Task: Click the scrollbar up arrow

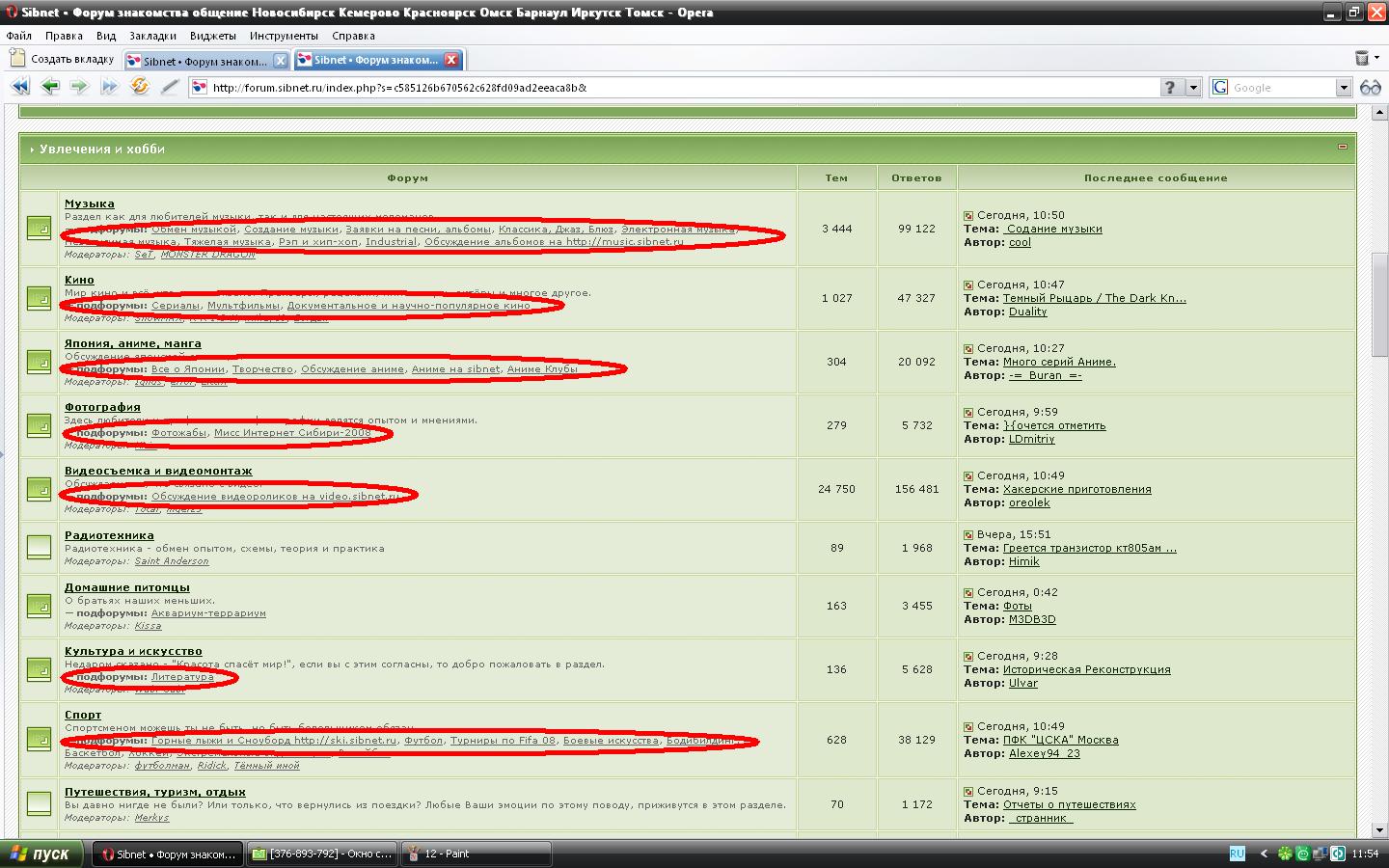Action: click(1379, 114)
